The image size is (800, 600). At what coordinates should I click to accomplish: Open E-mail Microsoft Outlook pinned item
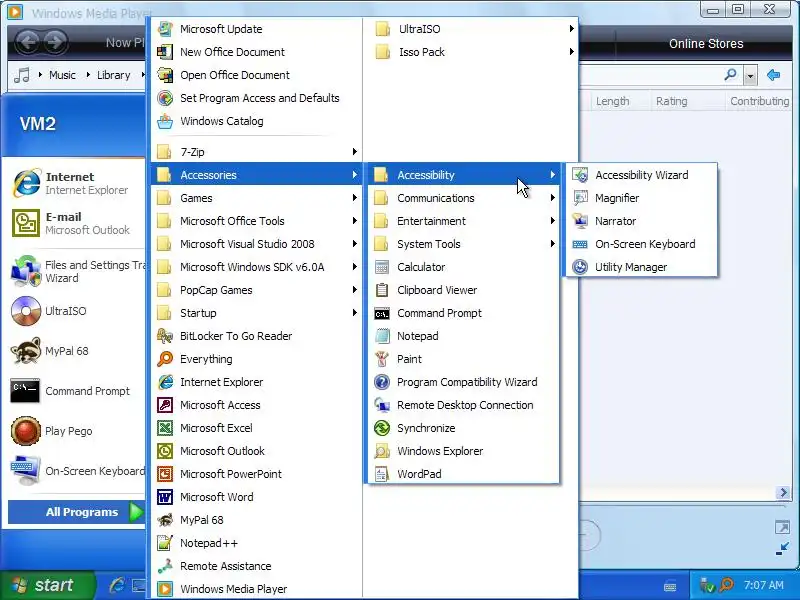77,223
